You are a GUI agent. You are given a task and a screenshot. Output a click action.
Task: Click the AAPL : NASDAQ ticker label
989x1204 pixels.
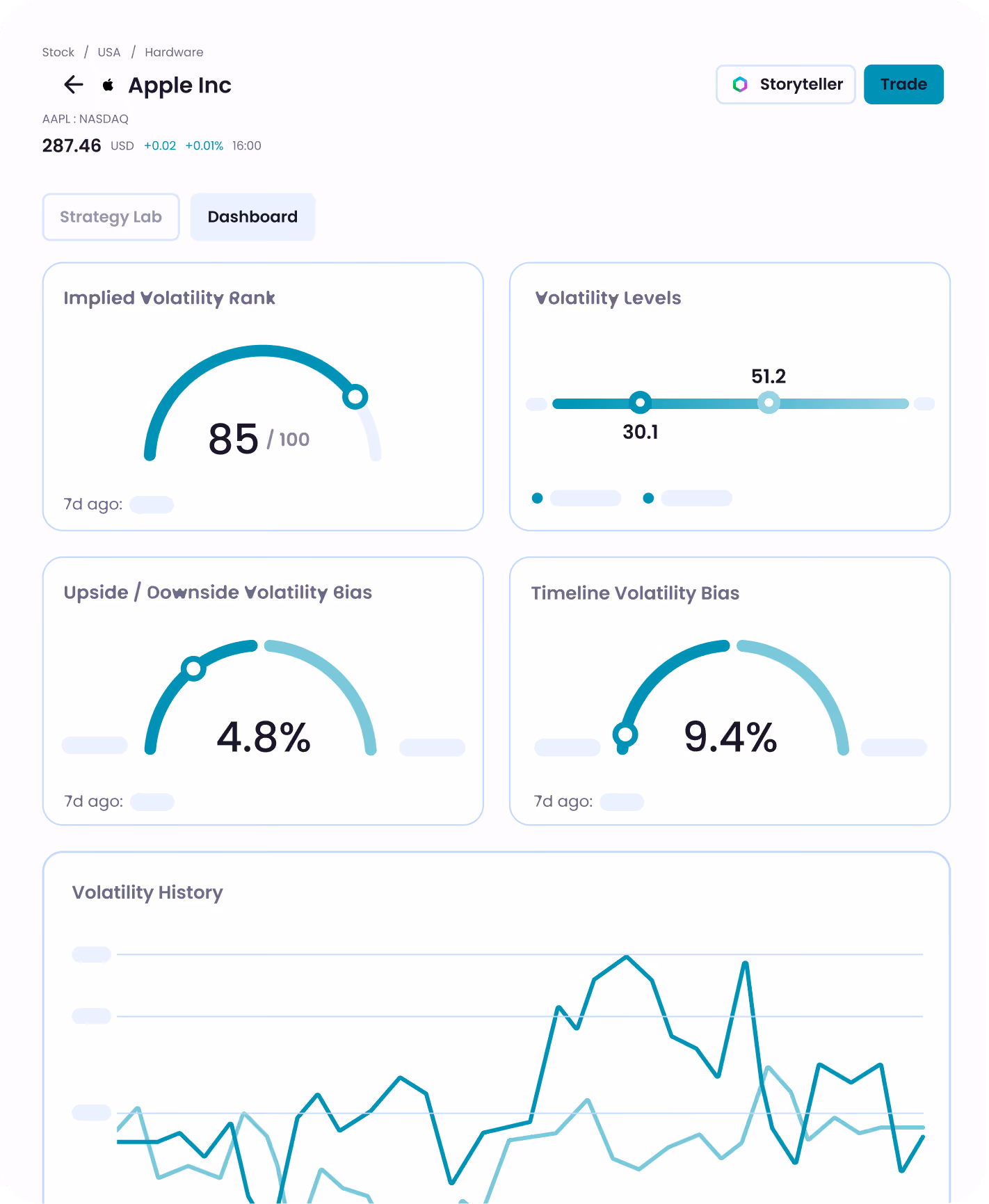[86, 119]
